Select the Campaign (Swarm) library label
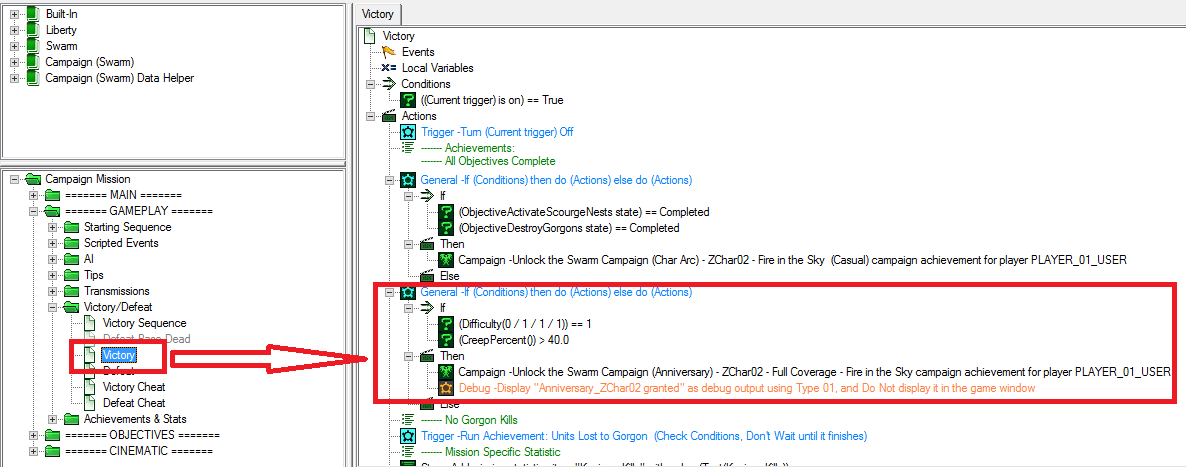 tap(90, 61)
